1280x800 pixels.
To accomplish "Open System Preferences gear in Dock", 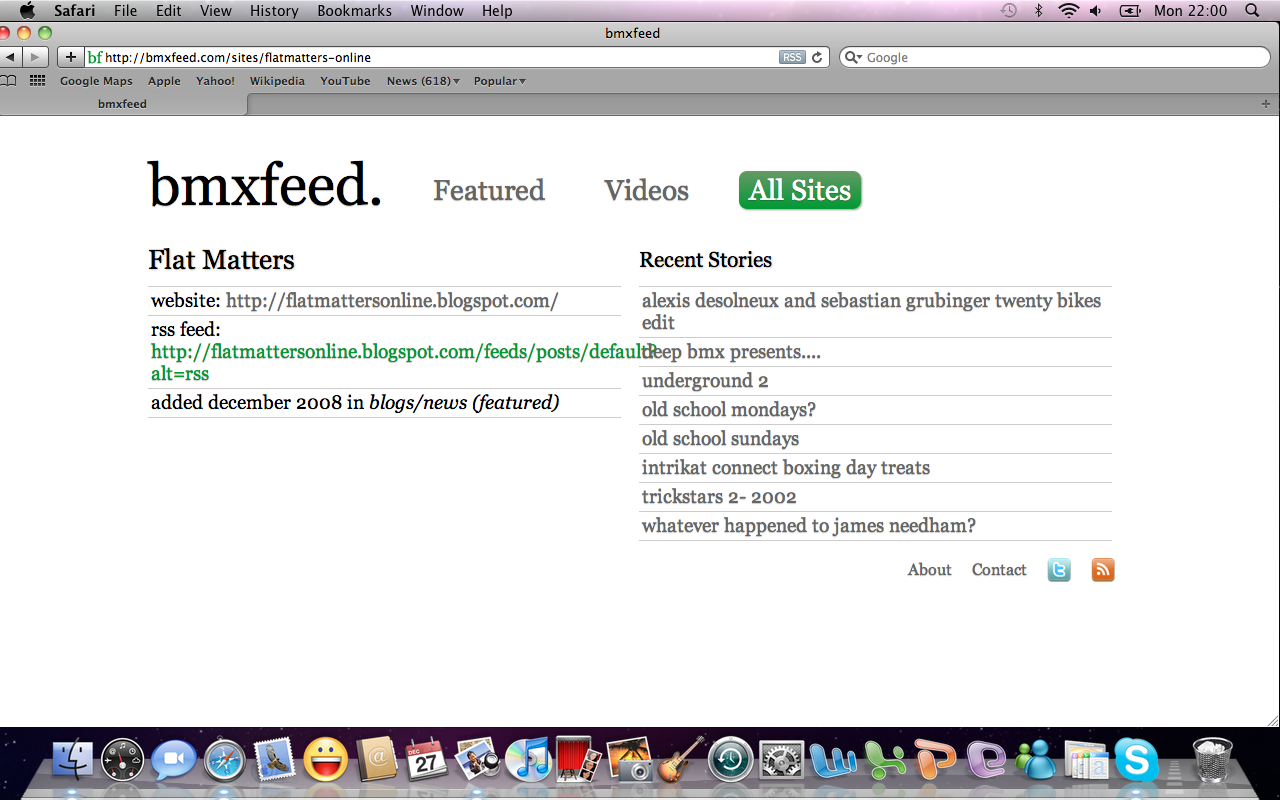I will point(781,760).
